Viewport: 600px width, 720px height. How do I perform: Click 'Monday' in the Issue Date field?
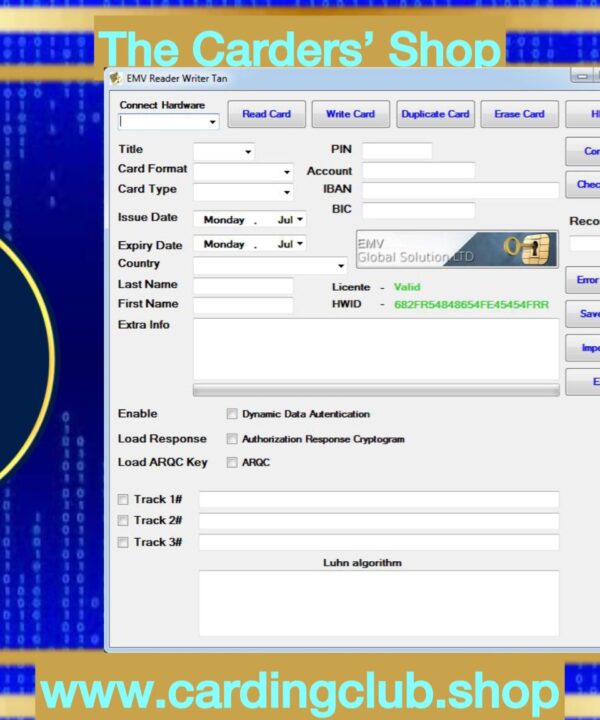[x=224, y=220]
